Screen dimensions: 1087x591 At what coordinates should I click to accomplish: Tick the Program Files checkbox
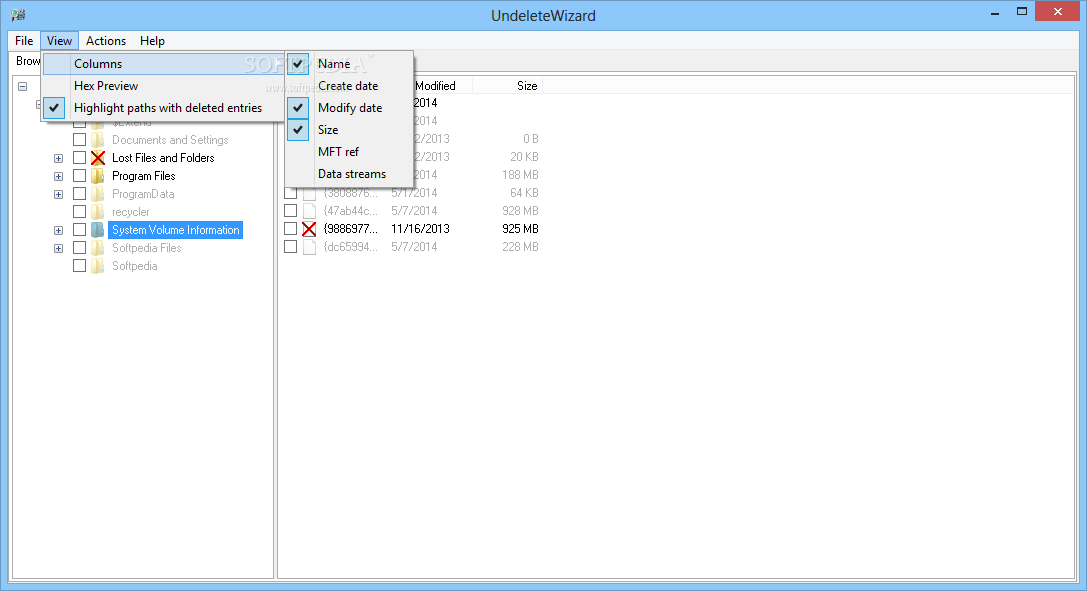coord(79,176)
